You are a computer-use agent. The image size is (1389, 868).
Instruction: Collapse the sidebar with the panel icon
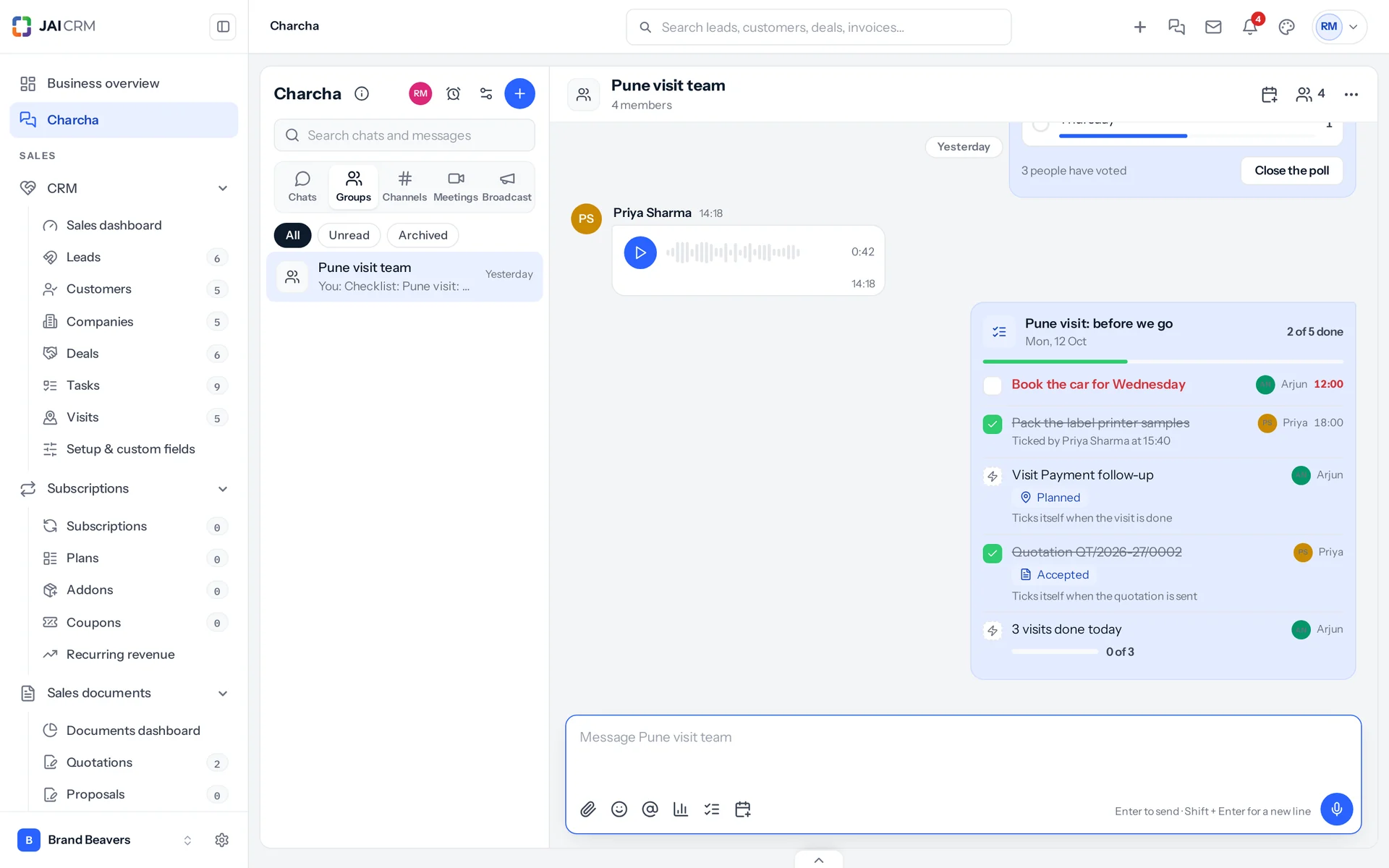tap(223, 27)
